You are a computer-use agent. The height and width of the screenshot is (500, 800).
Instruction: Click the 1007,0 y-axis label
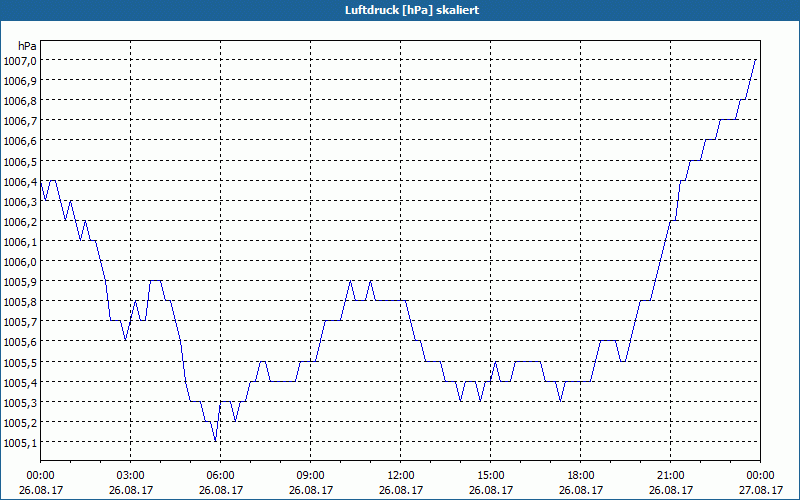[x=20, y=61]
